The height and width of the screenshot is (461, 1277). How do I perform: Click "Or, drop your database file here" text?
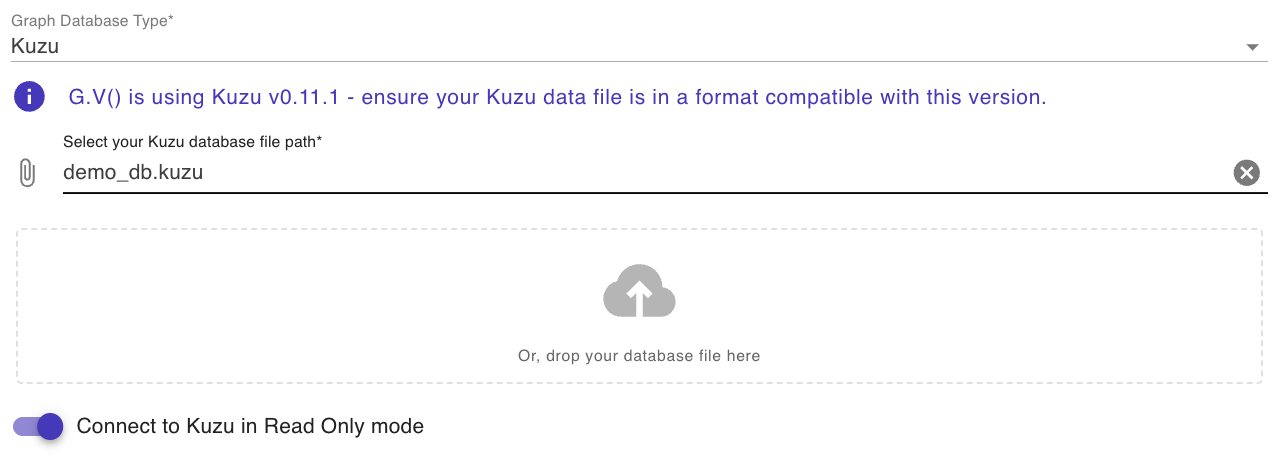click(639, 356)
